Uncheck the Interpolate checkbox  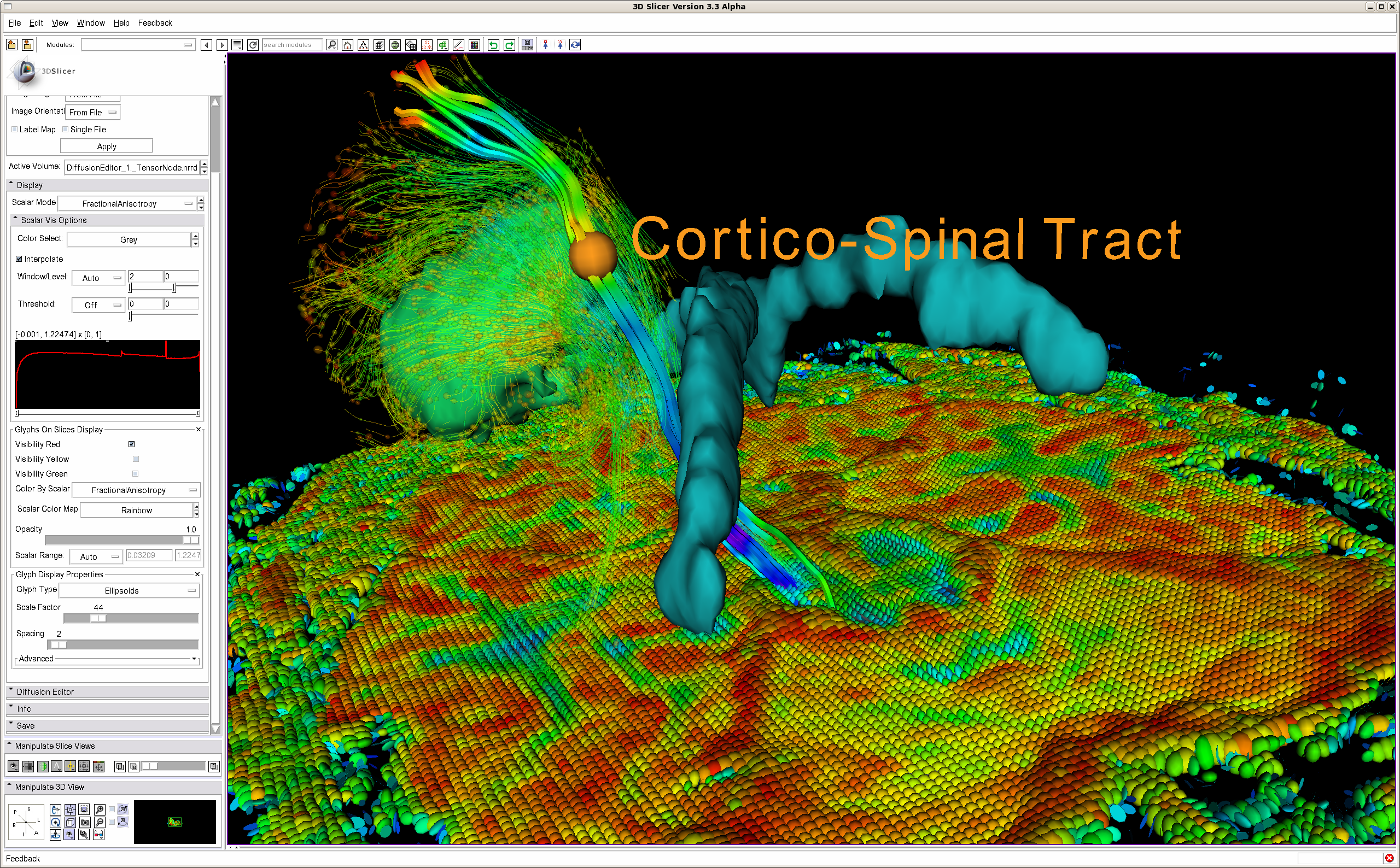point(19,259)
